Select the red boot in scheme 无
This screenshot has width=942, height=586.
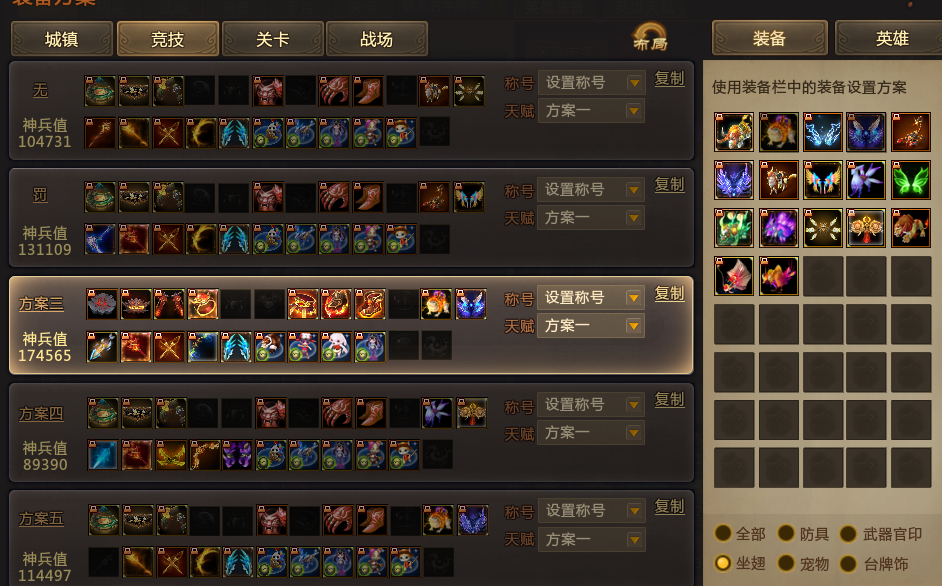pyautogui.click(x=368, y=91)
